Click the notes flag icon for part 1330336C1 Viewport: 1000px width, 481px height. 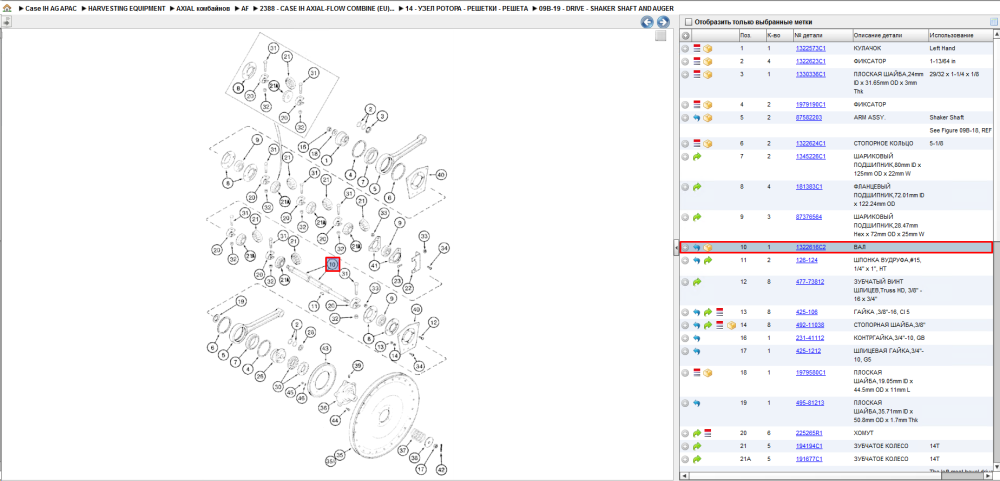(x=697, y=74)
